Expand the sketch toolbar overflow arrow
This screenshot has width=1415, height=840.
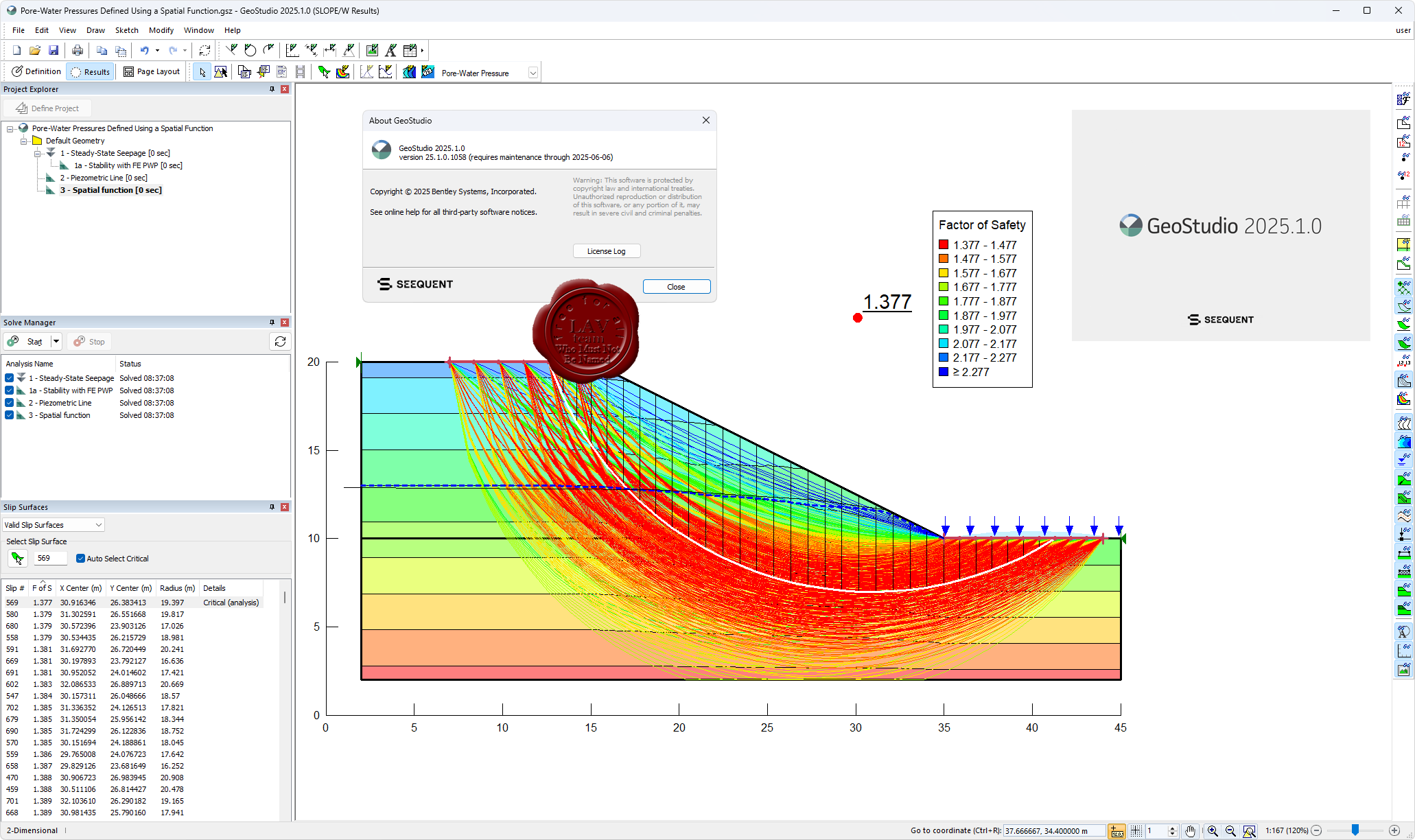click(422, 50)
